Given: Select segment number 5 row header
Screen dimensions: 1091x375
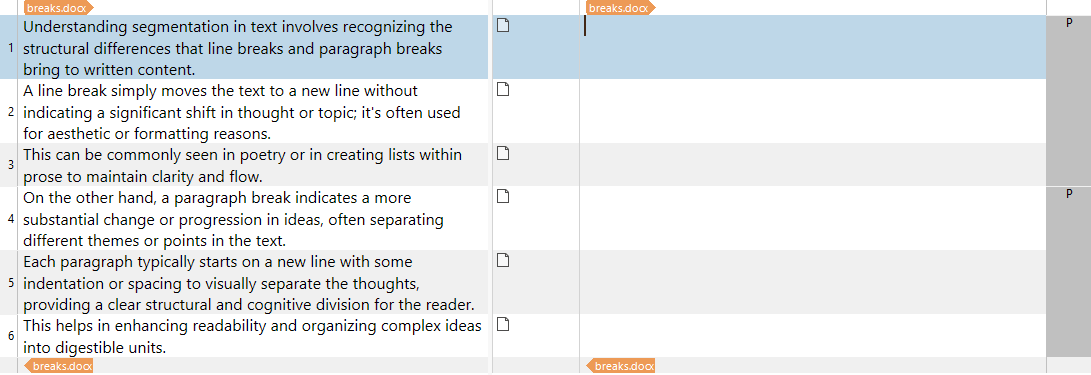Looking at the screenshot, I should [x=10, y=282].
